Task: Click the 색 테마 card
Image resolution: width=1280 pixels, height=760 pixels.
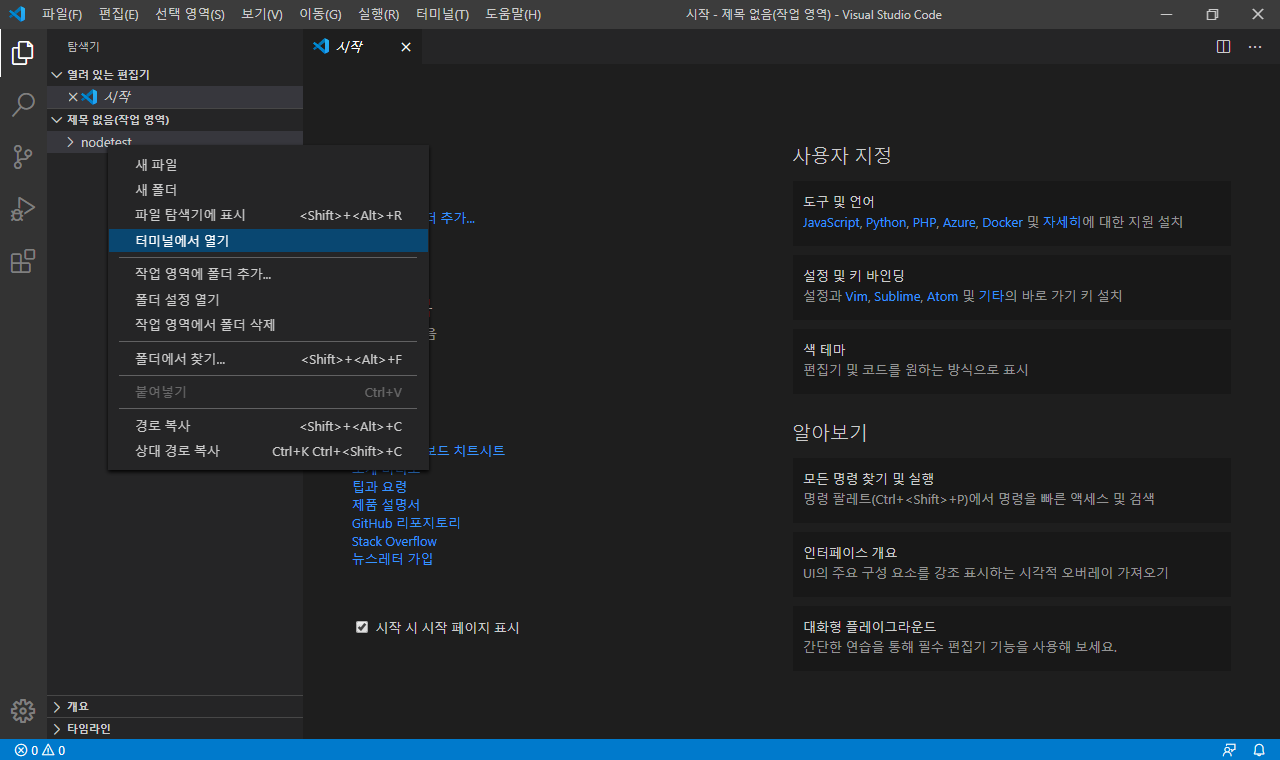Action: pyautogui.click(x=1012, y=360)
